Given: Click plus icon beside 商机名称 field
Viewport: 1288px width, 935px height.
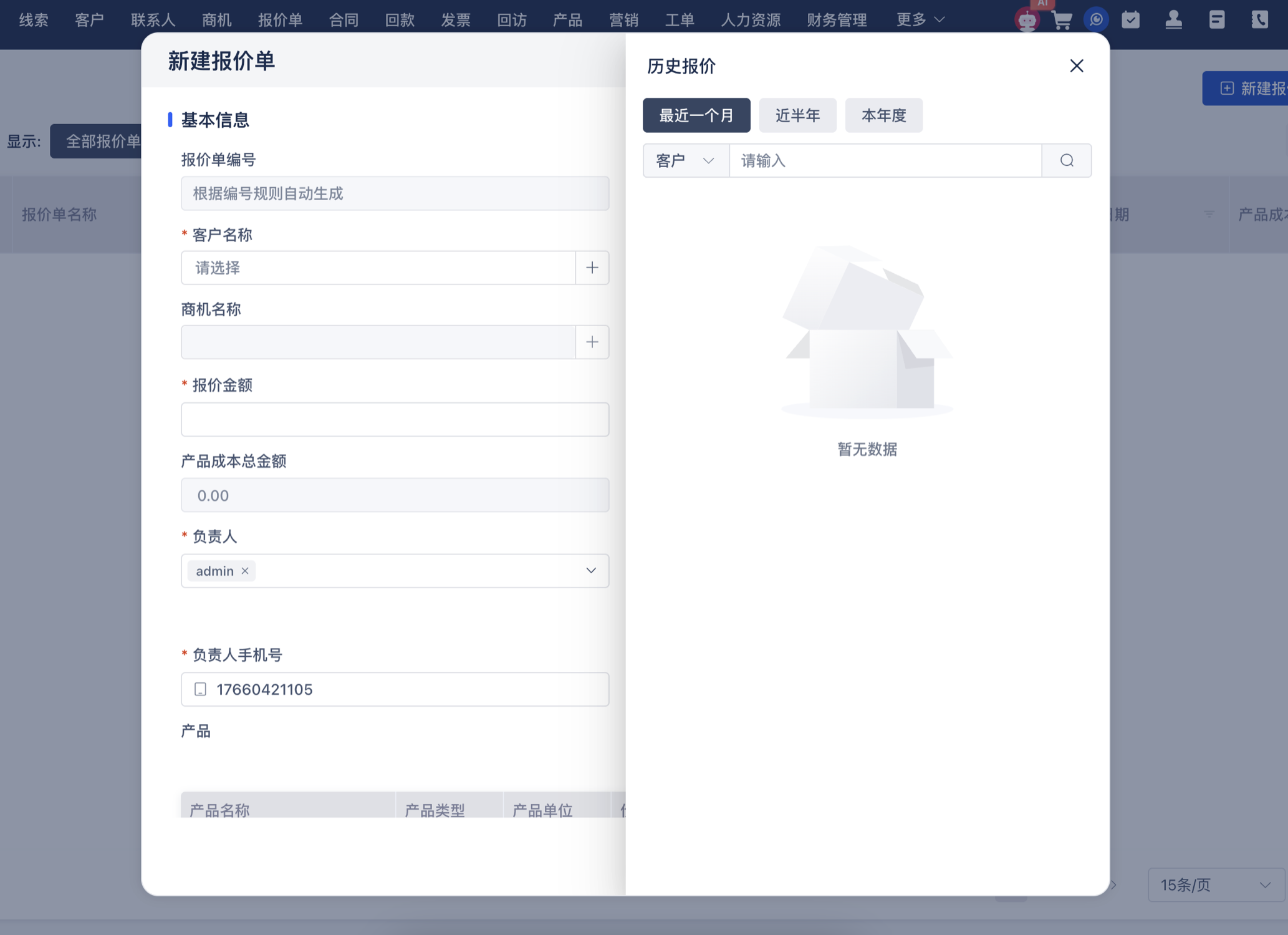Looking at the screenshot, I should 592,342.
